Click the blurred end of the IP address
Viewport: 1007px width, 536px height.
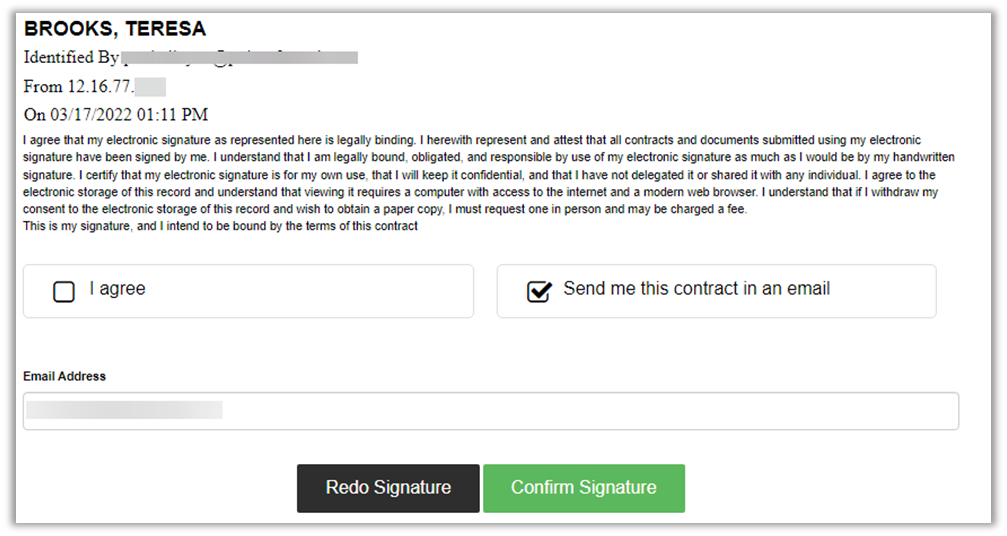149,86
